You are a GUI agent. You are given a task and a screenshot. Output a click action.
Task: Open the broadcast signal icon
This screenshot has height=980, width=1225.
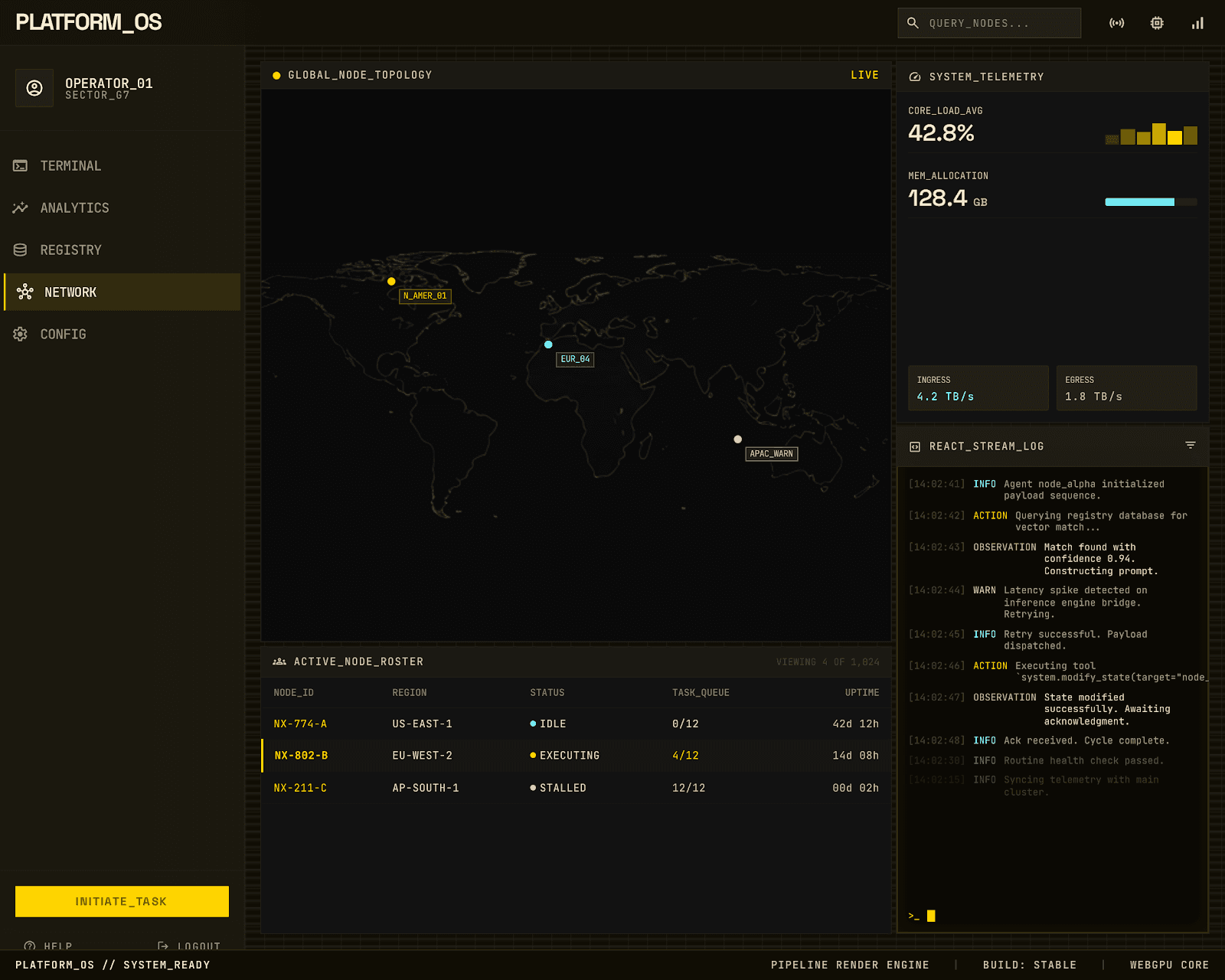1117,23
